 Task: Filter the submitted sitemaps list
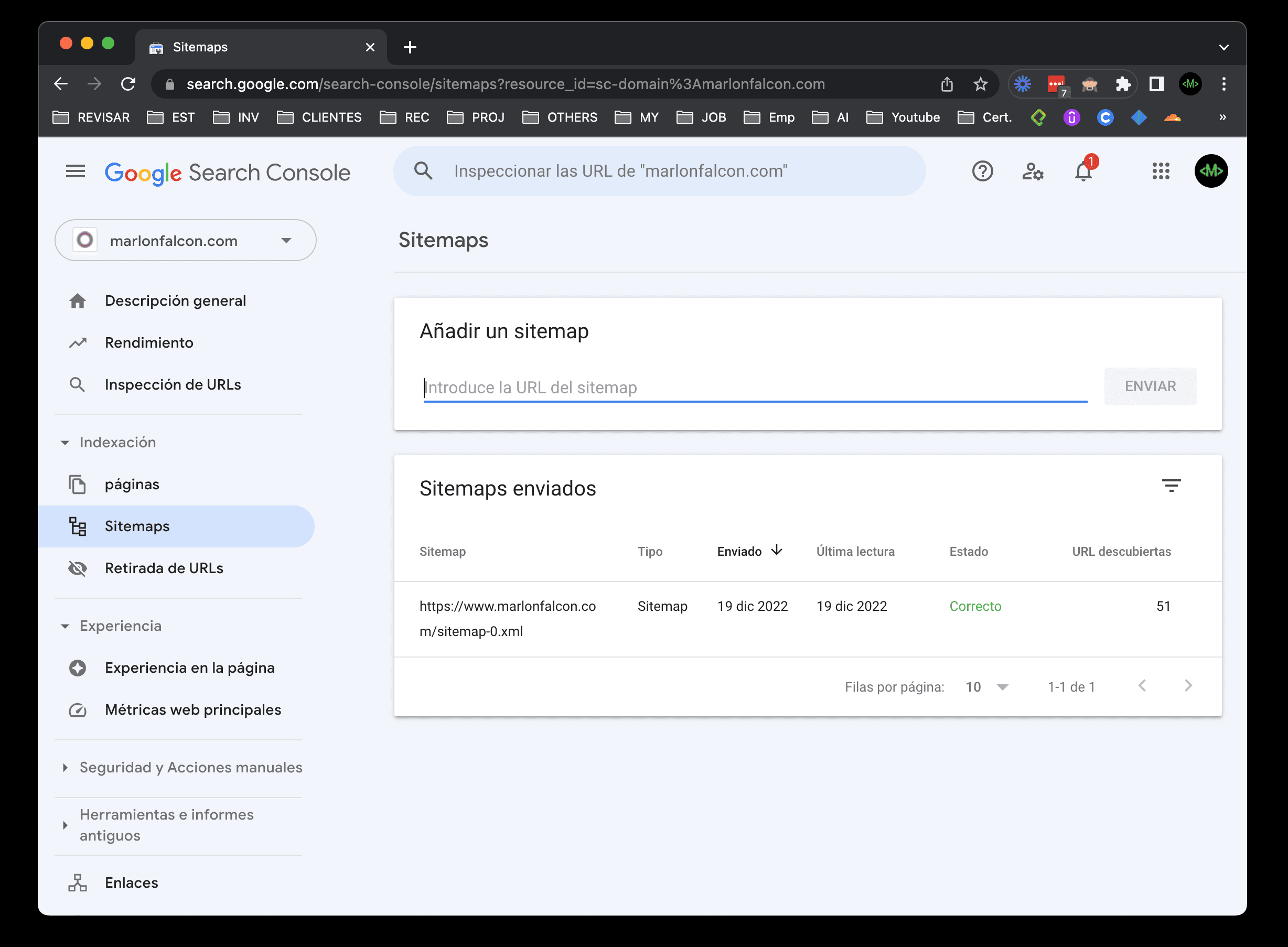pyautogui.click(x=1171, y=486)
